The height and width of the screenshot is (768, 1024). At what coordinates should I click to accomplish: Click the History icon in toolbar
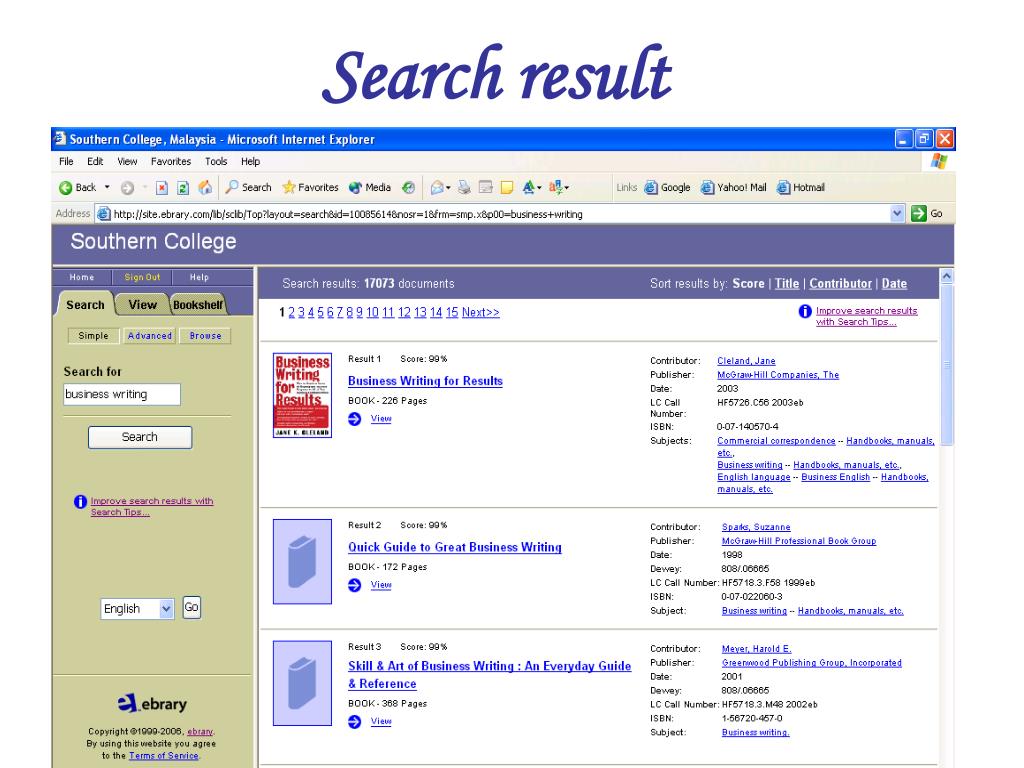point(408,187)
